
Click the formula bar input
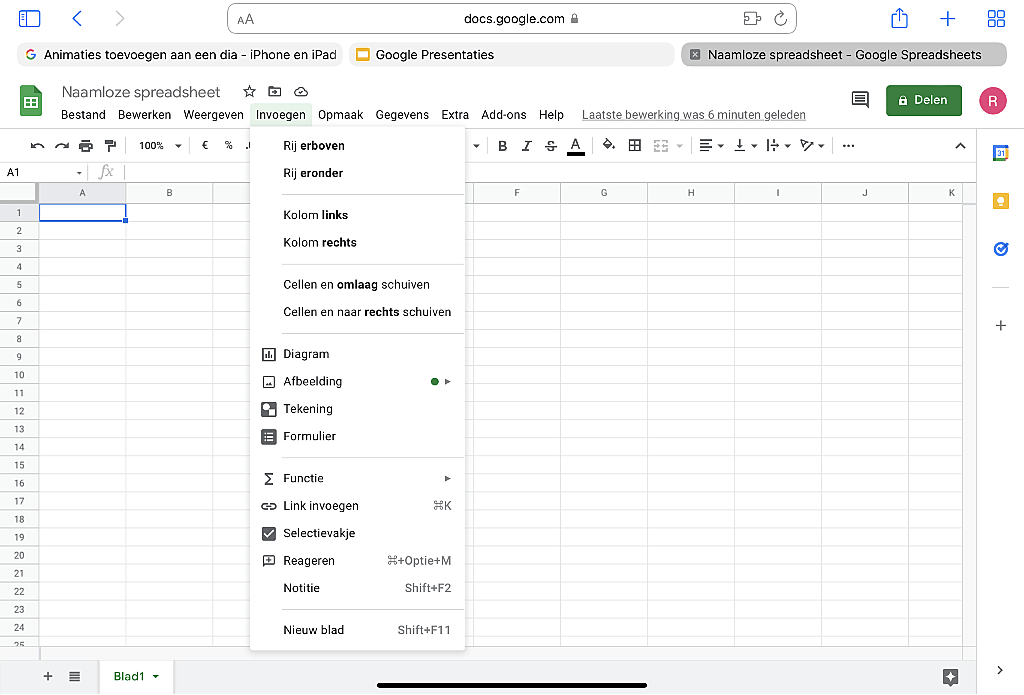549,172
